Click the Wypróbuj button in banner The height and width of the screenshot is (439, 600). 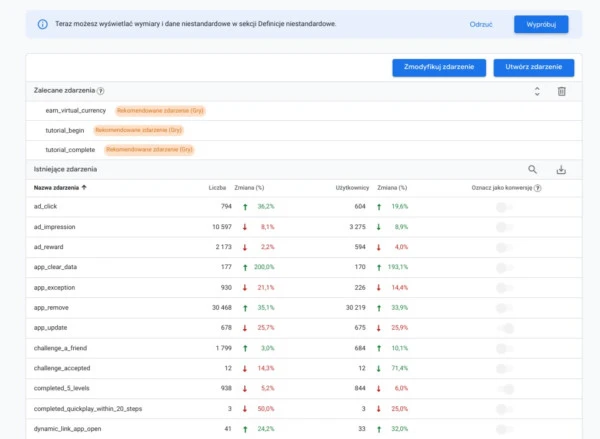tap(541, 24)
